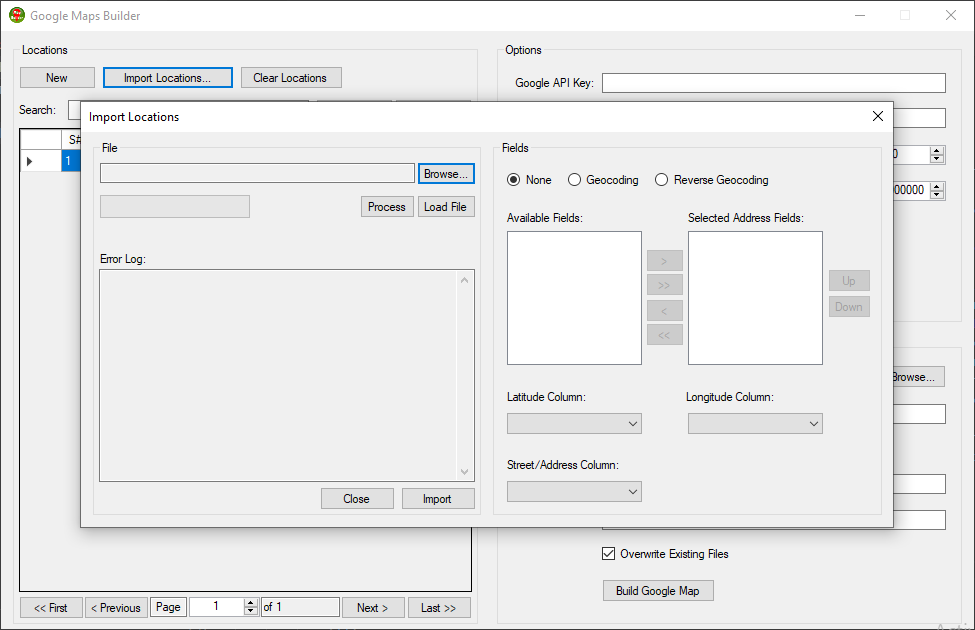Viewport: 975px width, 630px height.
Task: Open the Longitude Column dropdown
Action: pyautogui.click(x=814, y=423)
